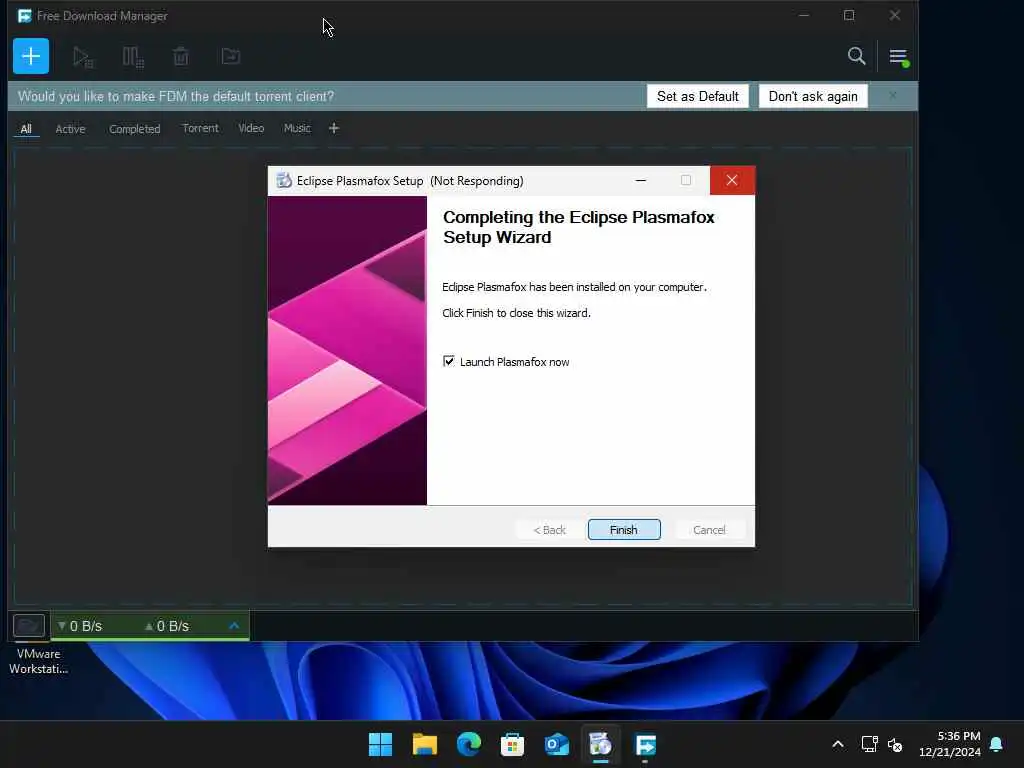The height and width of the screenshot is (768, 1024).
Task: Click the trash delete icon in FDM toolbar
Action: pos(181,57)
